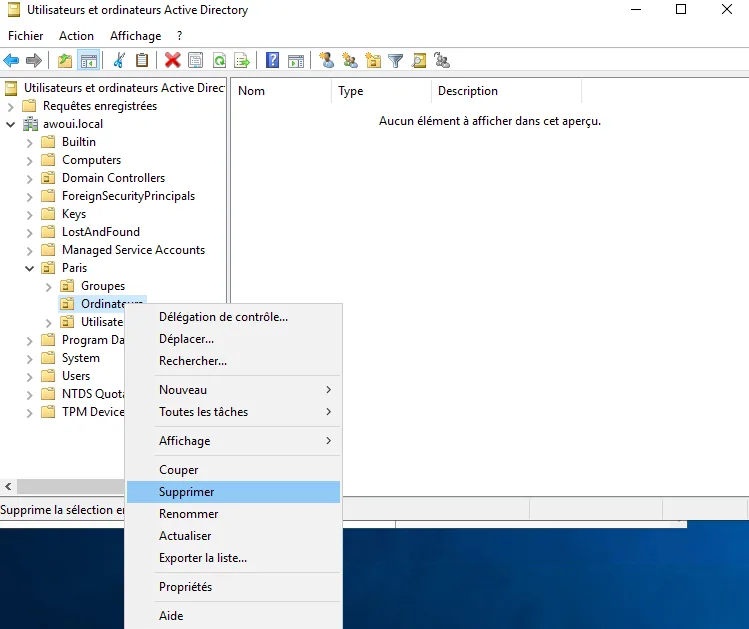Open the Action menu in menu bar
The image size is (749, 629).
pos(76,36)
